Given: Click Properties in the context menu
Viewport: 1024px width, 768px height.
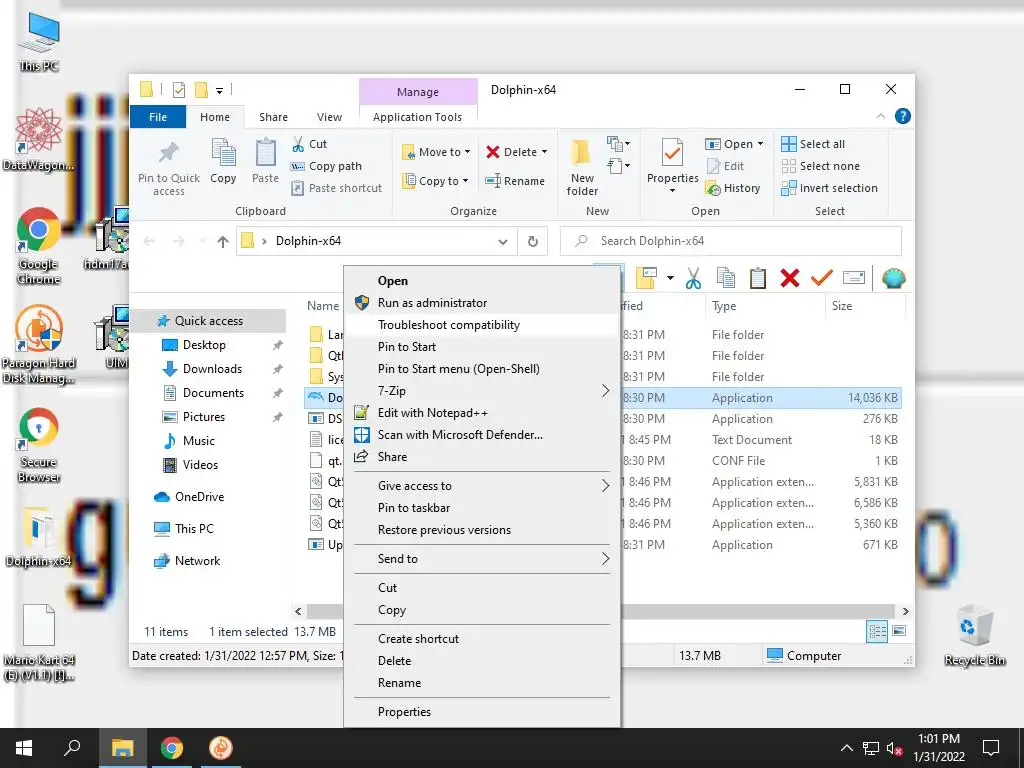Looking at the screenshot, I should [x=482, y=712].
